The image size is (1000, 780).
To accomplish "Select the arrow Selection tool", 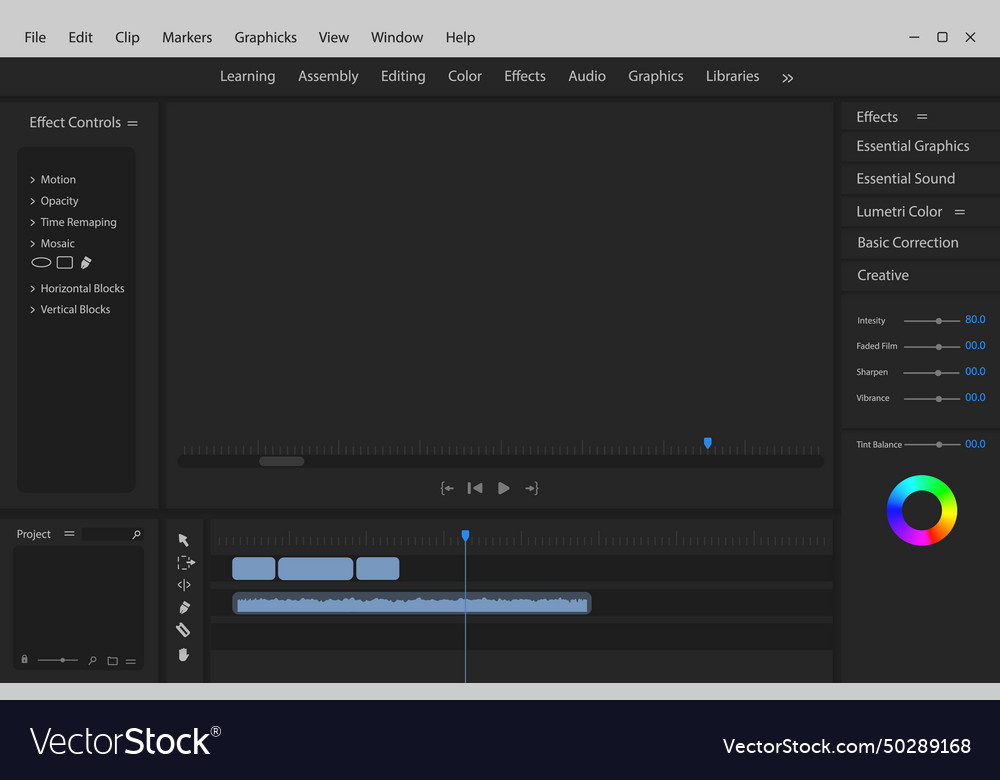I will click(x=184, y=540).
